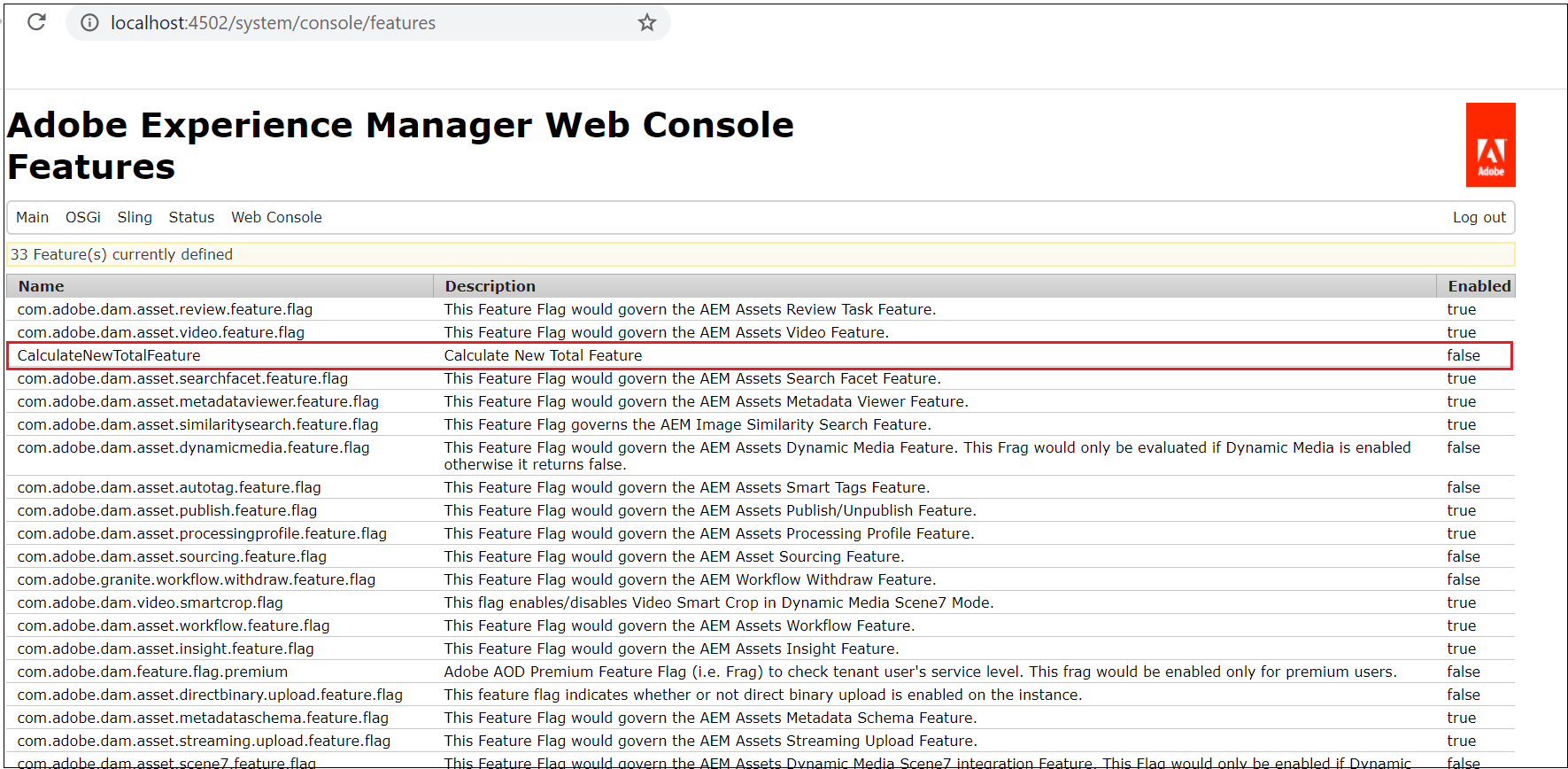
Task: Click false value for autotag.feature.flag
Action: pyautogui.click(x=1464, y=487)
